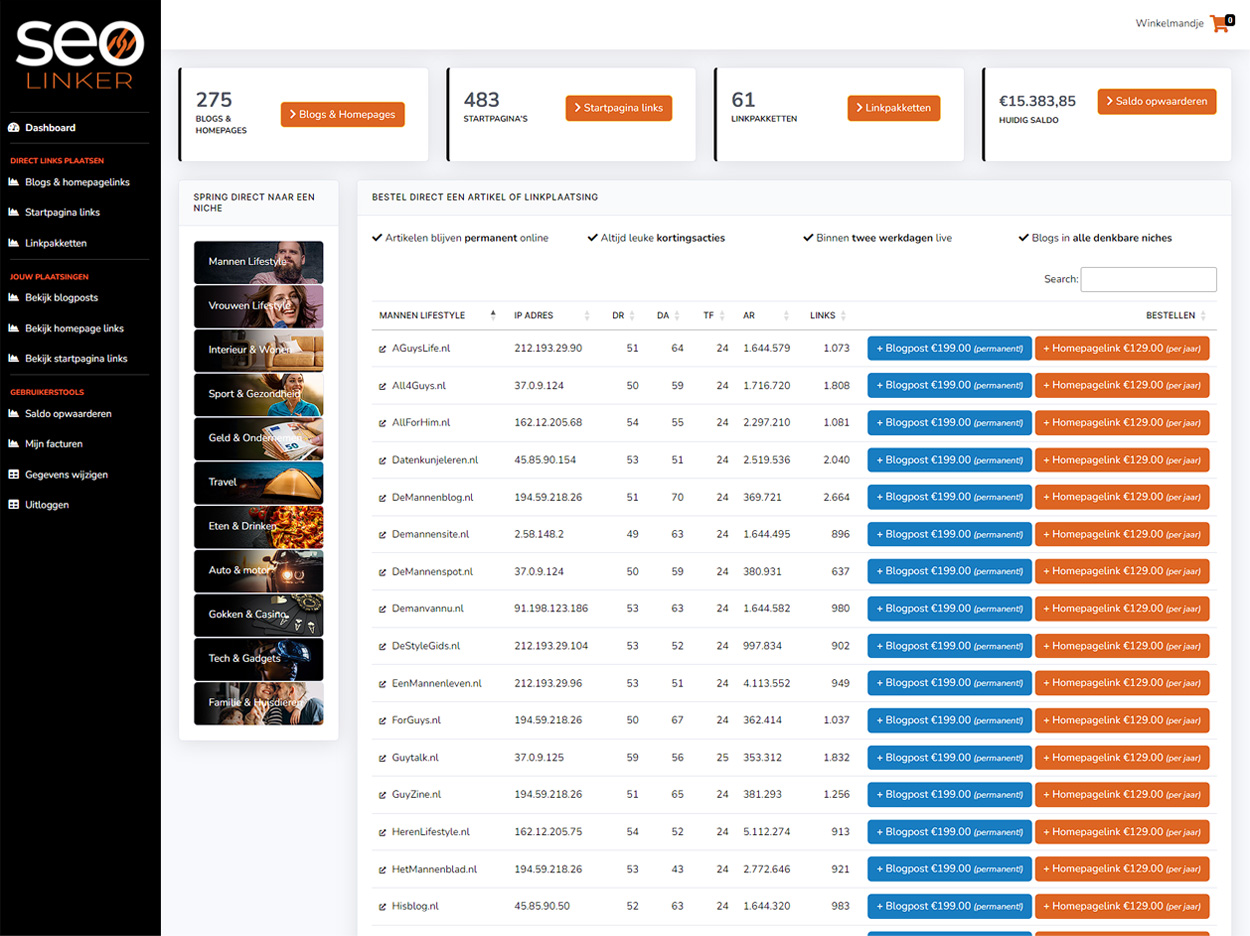This screenshot has height=936, width=1250.
Task: Select the Tech & Gadgets niche tile
Action: (x=258, y=658)
